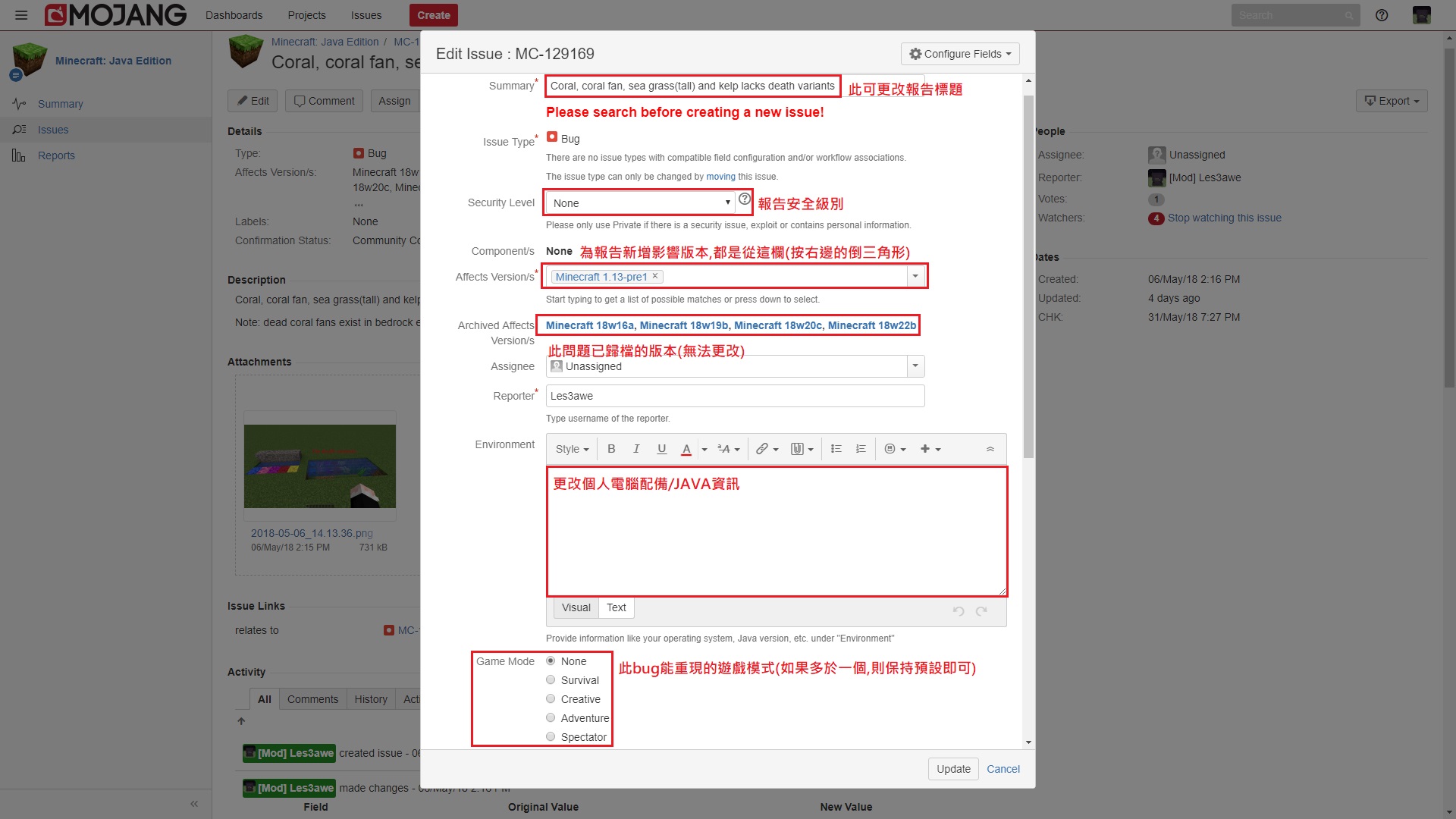Open the user profile avatar menu
Screen dimensions: 1456x819
point(1422,15)
